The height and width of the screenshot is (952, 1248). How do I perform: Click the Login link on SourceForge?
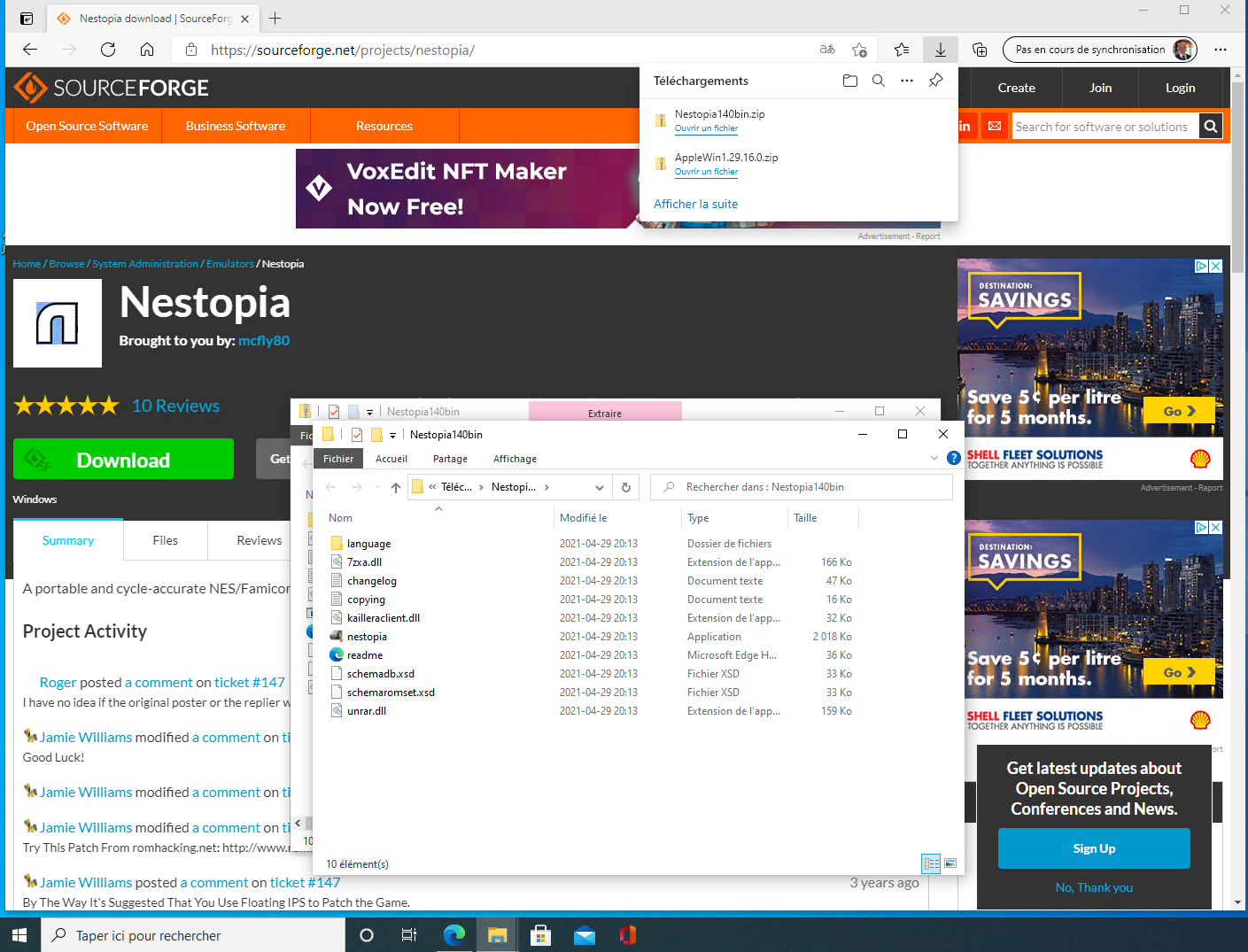pos(1180,88)
